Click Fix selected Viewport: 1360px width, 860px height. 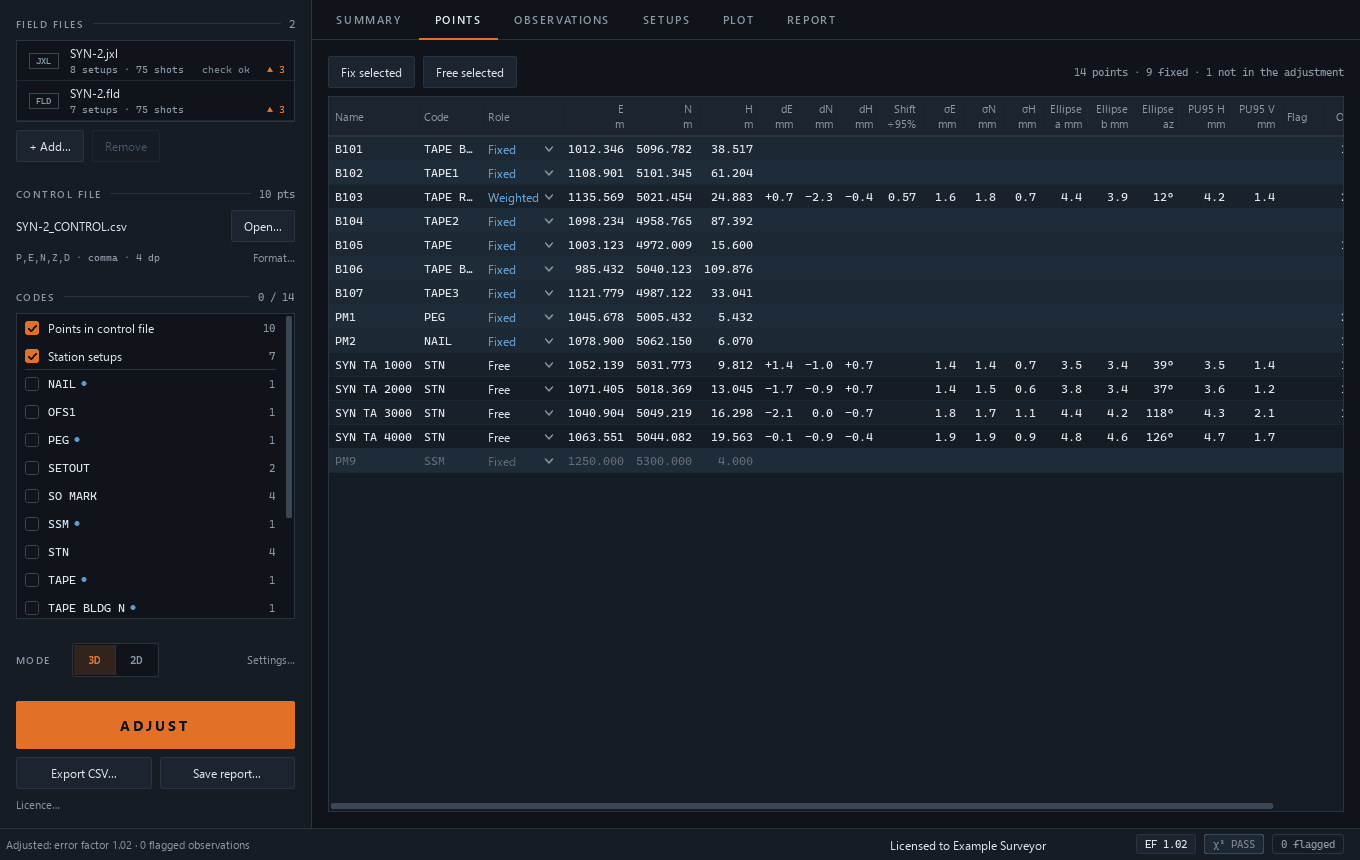tap(371, 72)
